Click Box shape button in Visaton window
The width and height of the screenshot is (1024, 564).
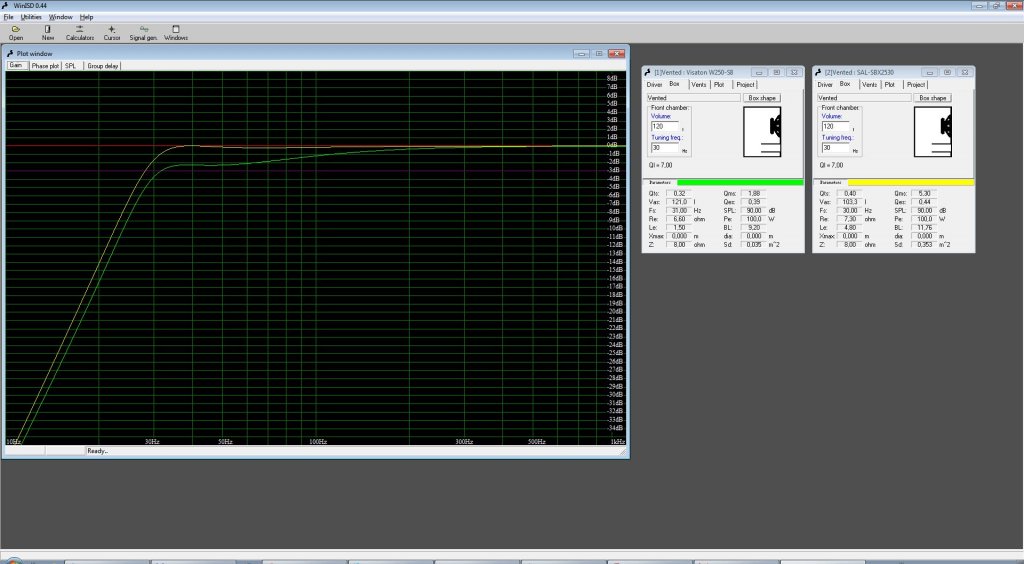(763, 98)
